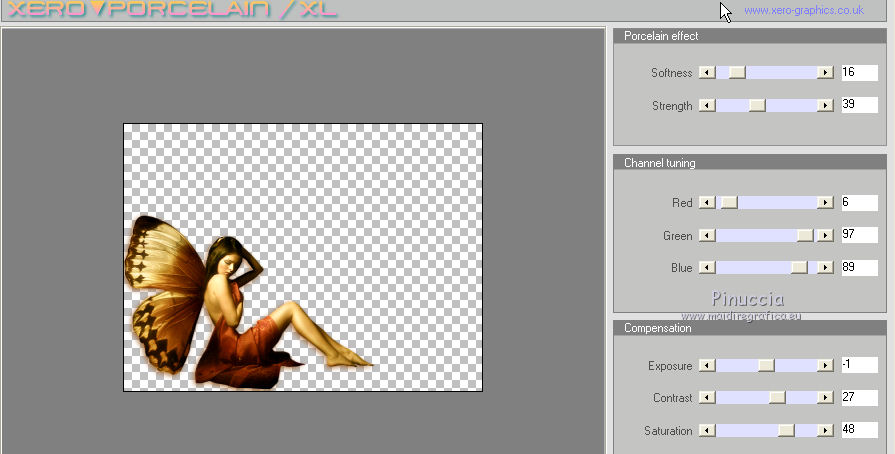Click the Saturation slider thumb

tap(786, 431)
